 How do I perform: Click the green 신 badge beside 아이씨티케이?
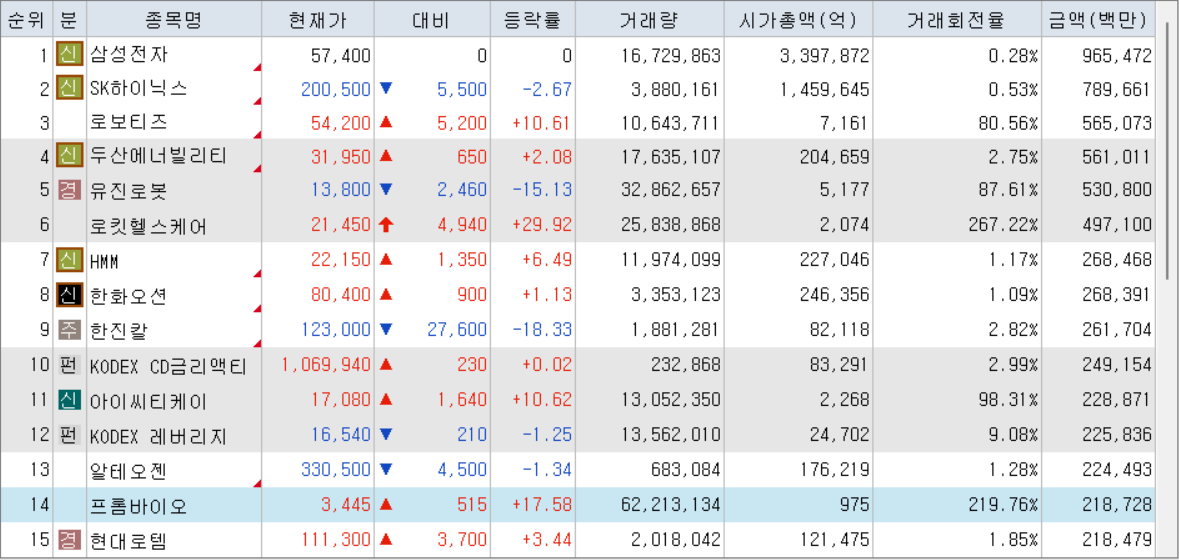[x=69, y=399]
